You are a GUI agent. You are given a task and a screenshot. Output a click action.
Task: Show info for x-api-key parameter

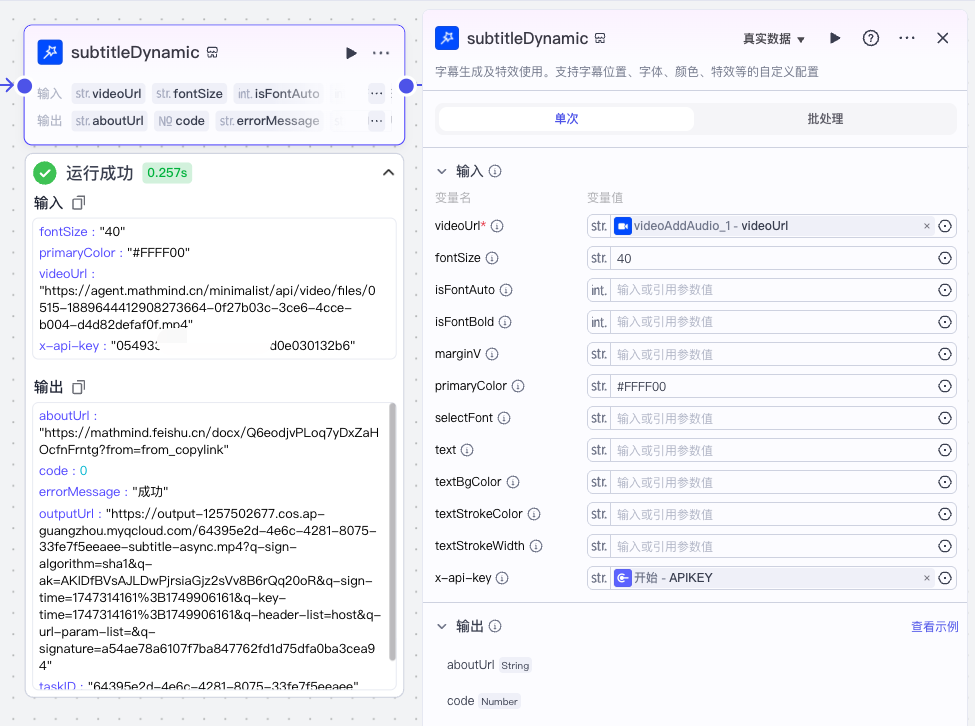coord(502,578)
